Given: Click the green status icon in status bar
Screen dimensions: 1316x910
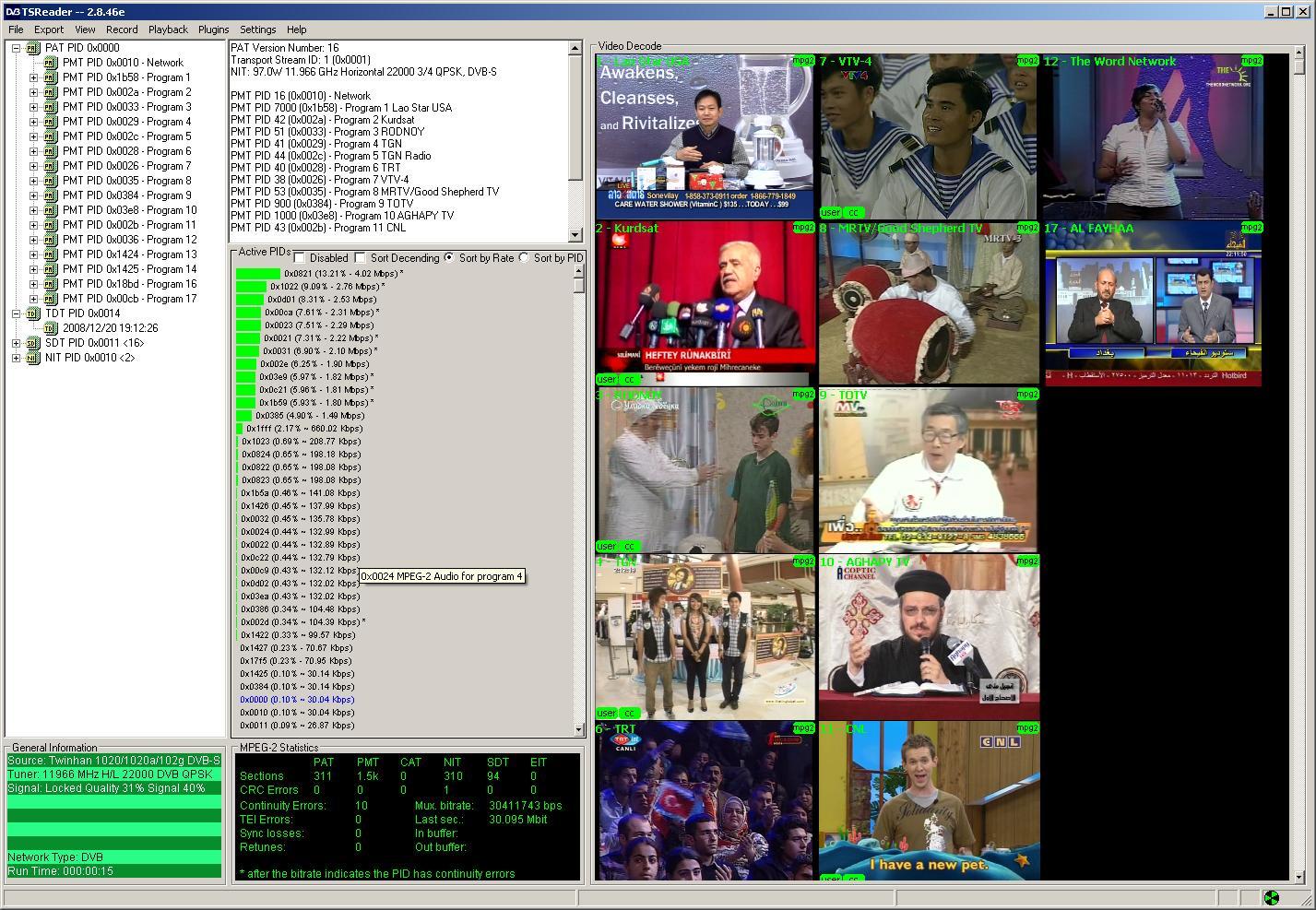Looking at the screenshot, I should click(x=1271, y=897).
